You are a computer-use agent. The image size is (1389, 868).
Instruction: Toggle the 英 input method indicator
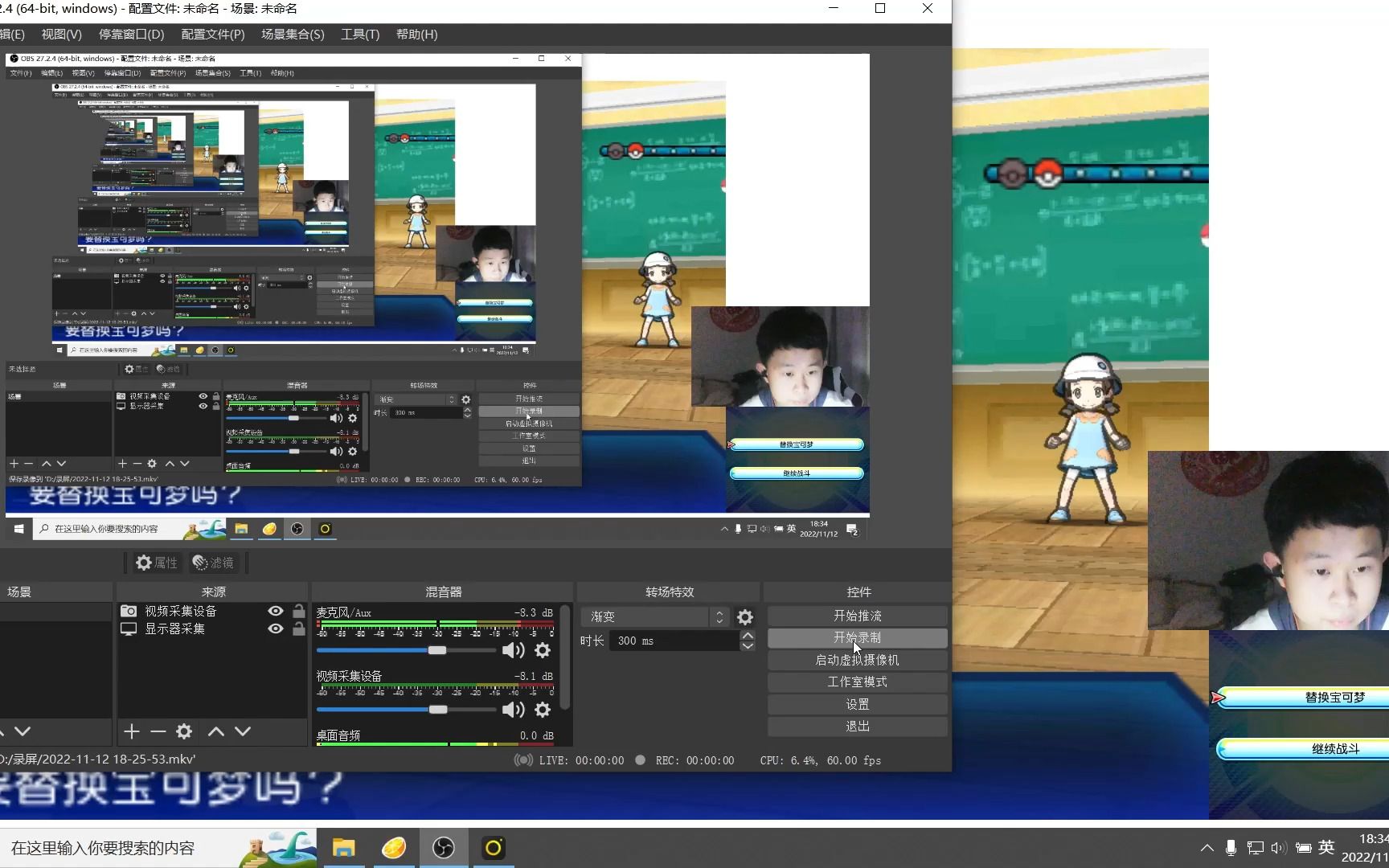(x=1327, y=848)
